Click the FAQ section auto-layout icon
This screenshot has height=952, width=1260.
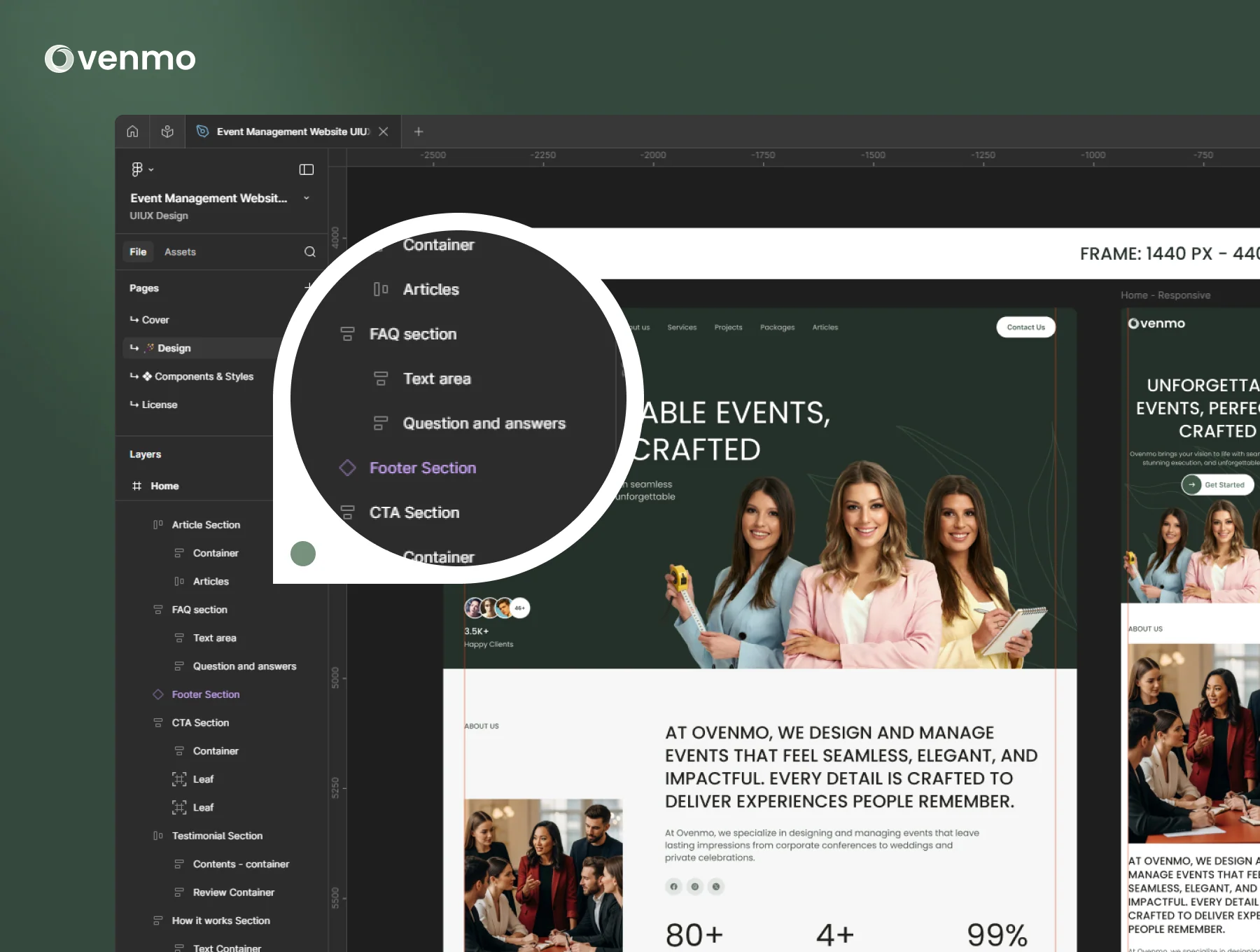[x=158, y=610]
